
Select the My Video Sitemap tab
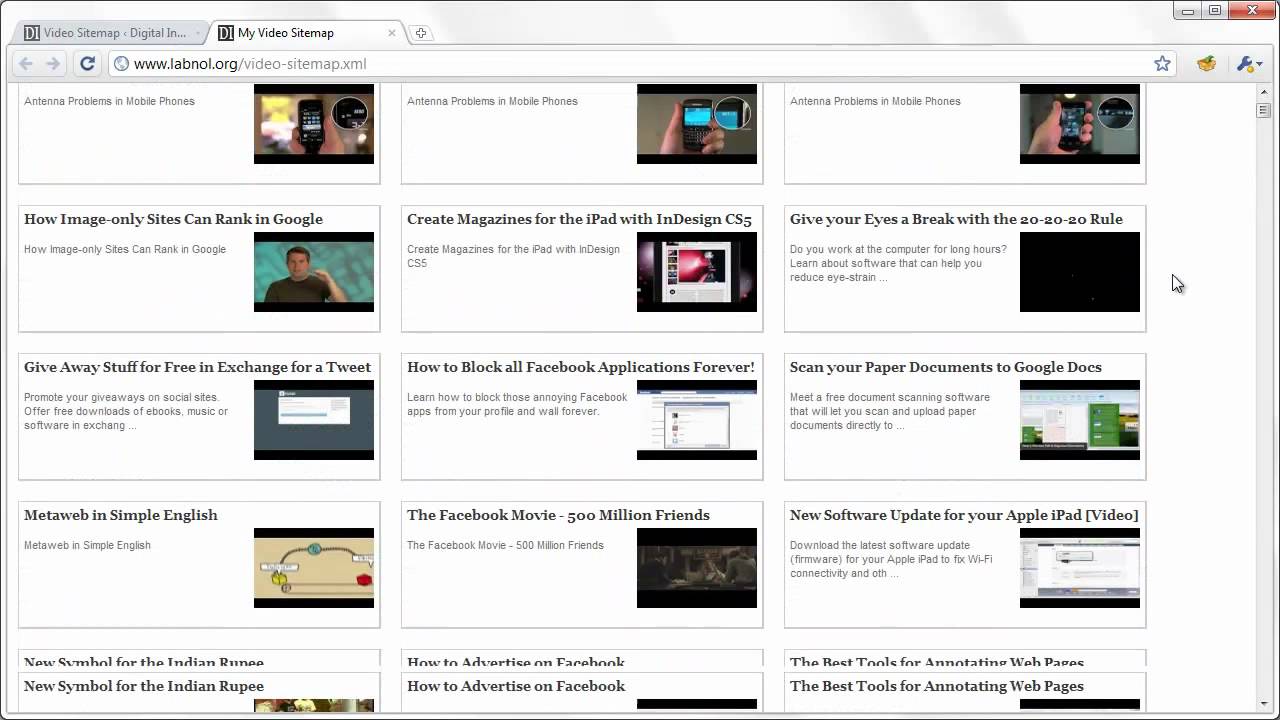pos(305,33)
